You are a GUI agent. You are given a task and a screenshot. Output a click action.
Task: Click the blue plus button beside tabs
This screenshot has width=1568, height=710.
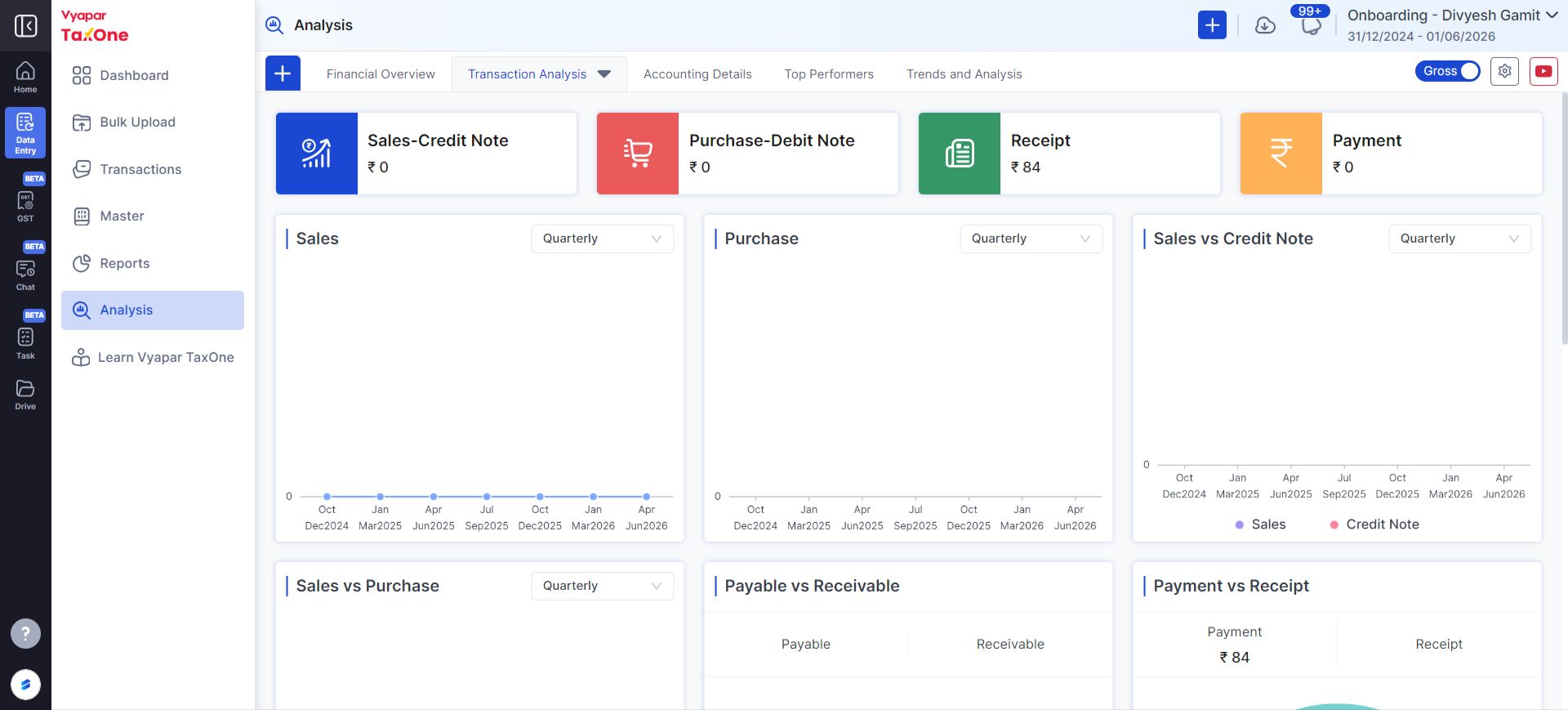pos(283,74)
